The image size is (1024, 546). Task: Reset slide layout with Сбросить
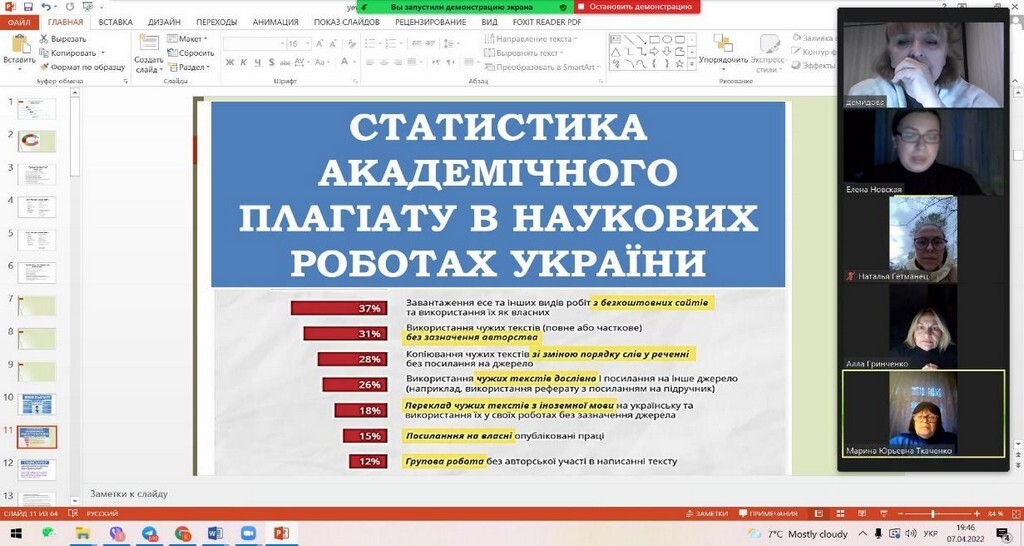tap(191, 53)
